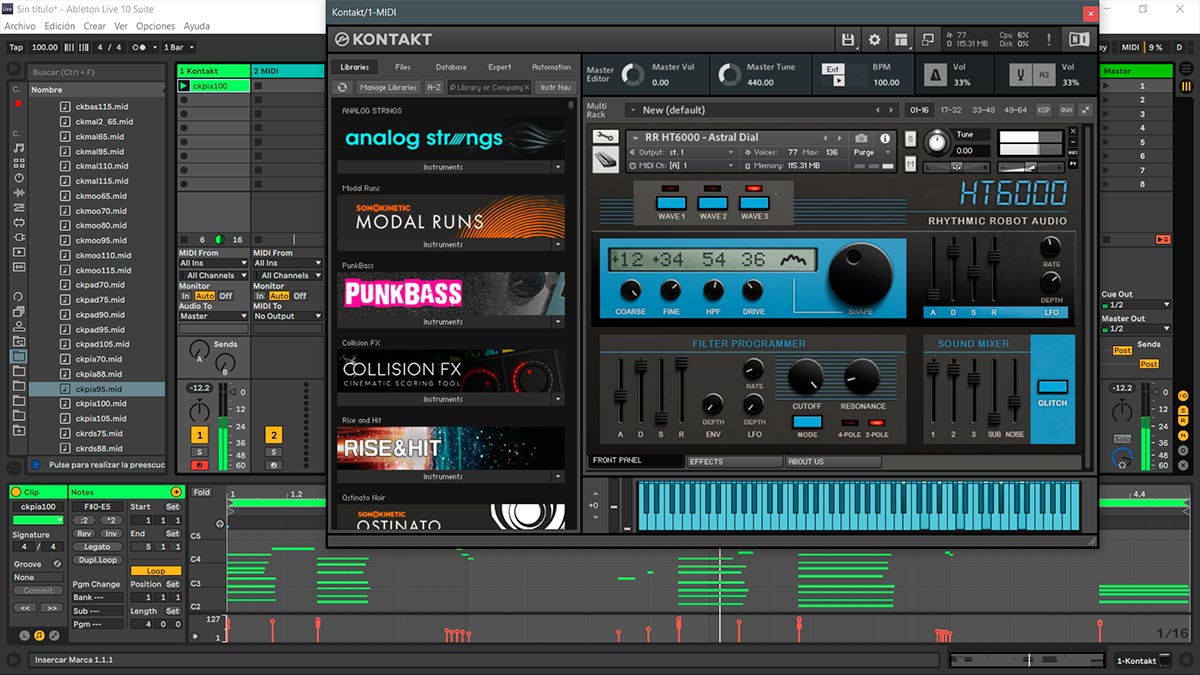Click the Kontakt panic exclamation icon
This screenshot has height=675, width=1200.
click(1048, 39)
